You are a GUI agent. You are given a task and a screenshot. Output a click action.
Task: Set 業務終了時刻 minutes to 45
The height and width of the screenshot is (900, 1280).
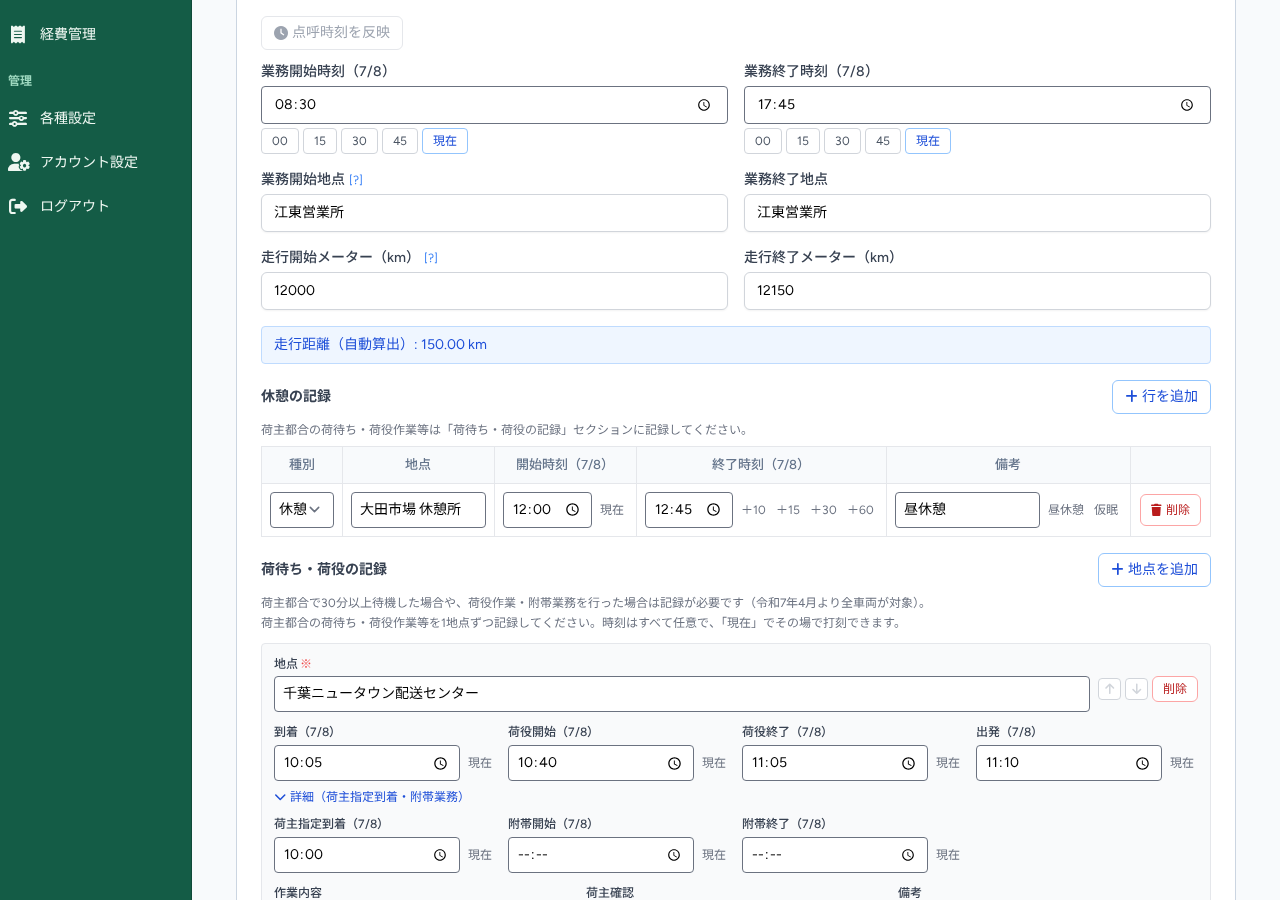pos(883,141)
